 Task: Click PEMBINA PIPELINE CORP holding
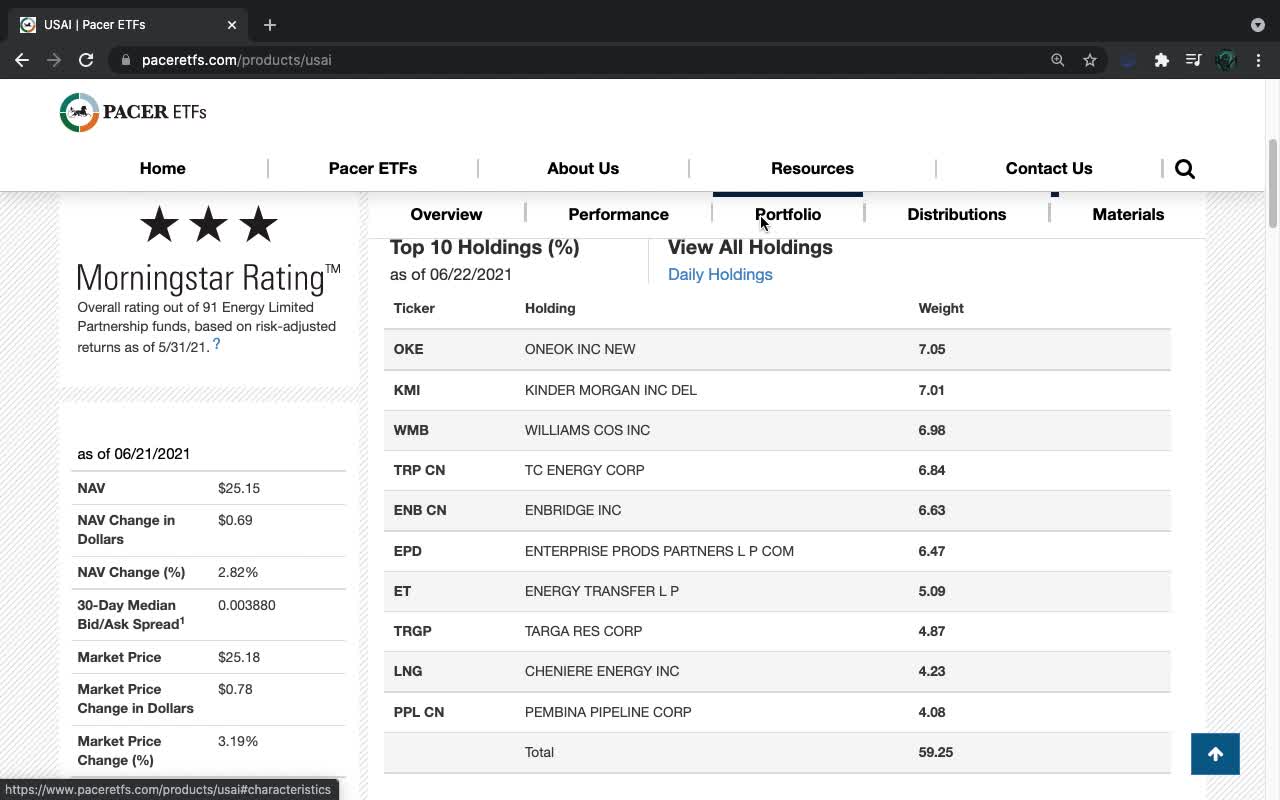coord(608,712)
